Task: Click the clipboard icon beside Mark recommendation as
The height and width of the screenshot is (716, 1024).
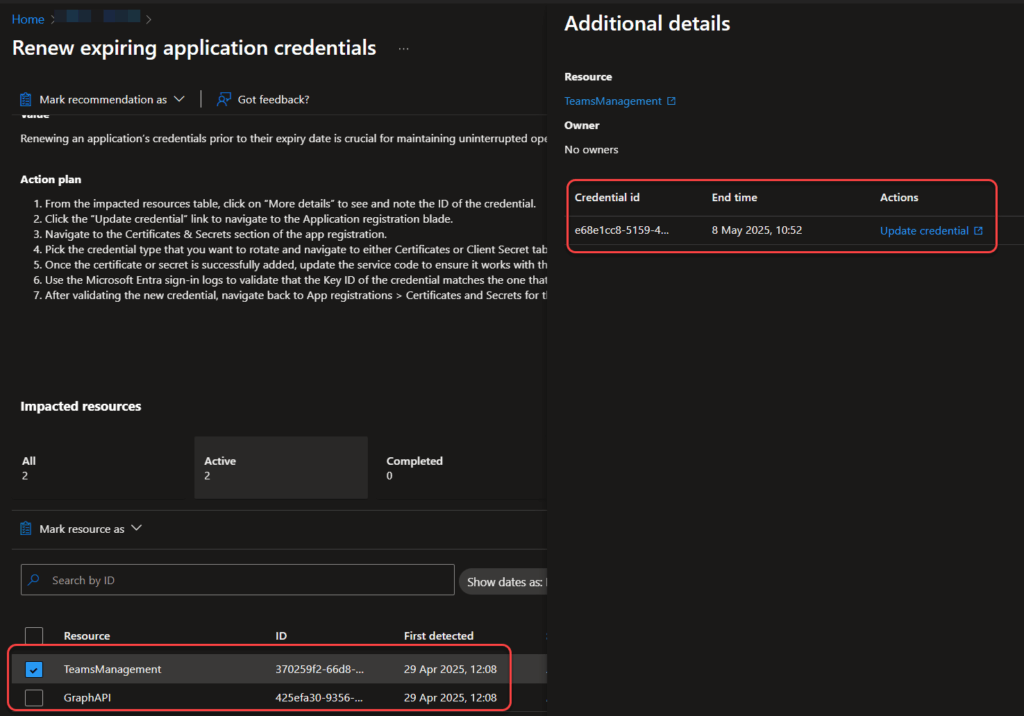Action: (25, 99)
